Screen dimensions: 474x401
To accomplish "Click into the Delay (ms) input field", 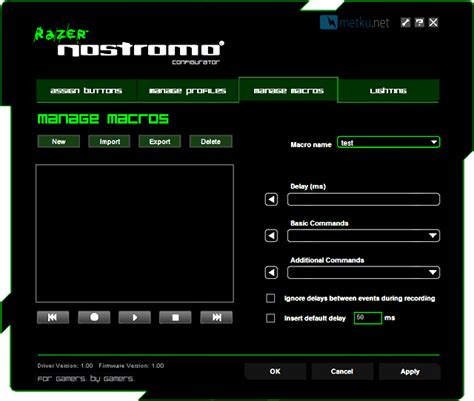I will [363, 200].
